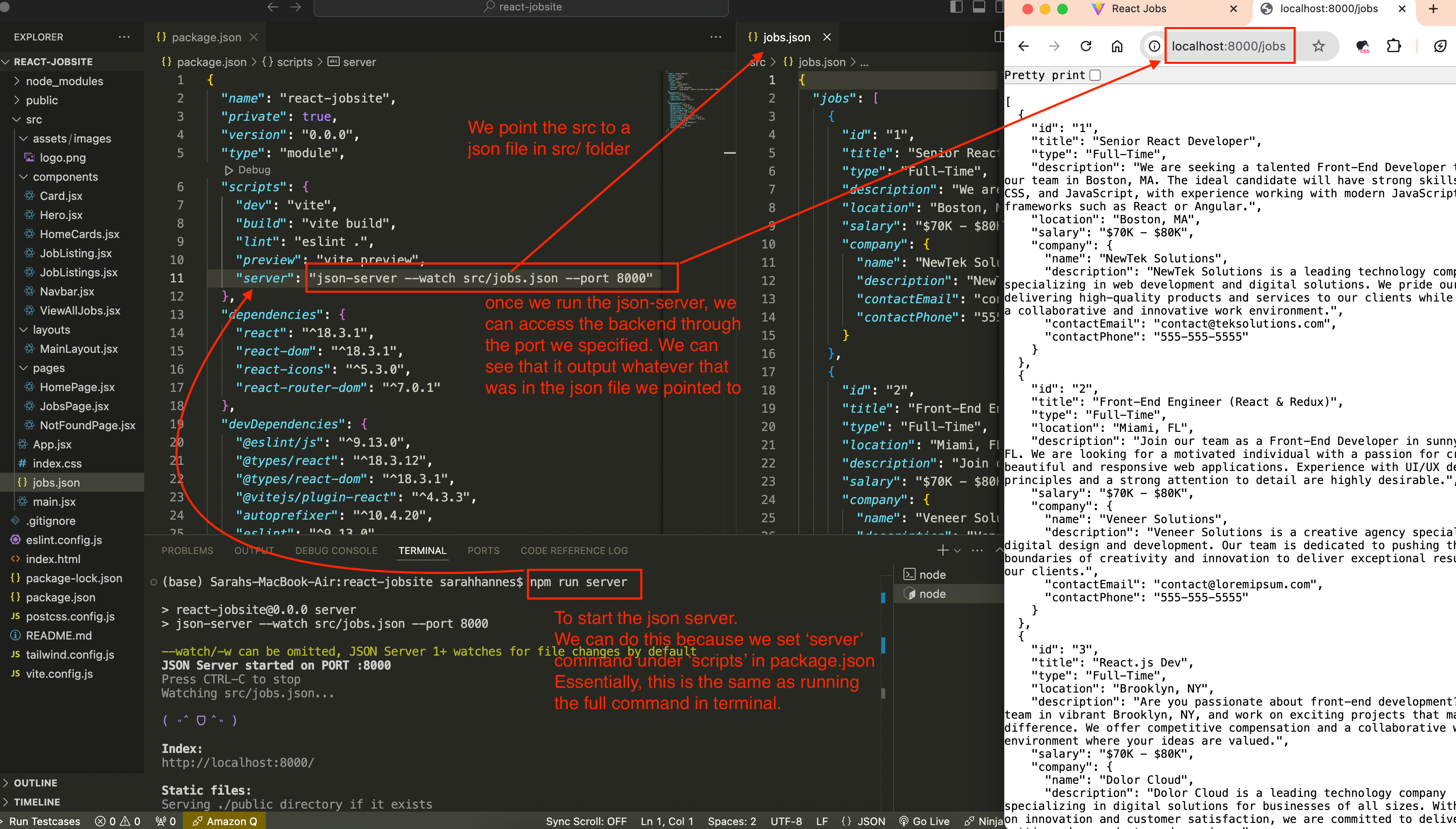Image resolution: width=1456 pixels, height=829 pixels.
Task: Click Amazon Q status bar item
Action: (x=225, y=821)
